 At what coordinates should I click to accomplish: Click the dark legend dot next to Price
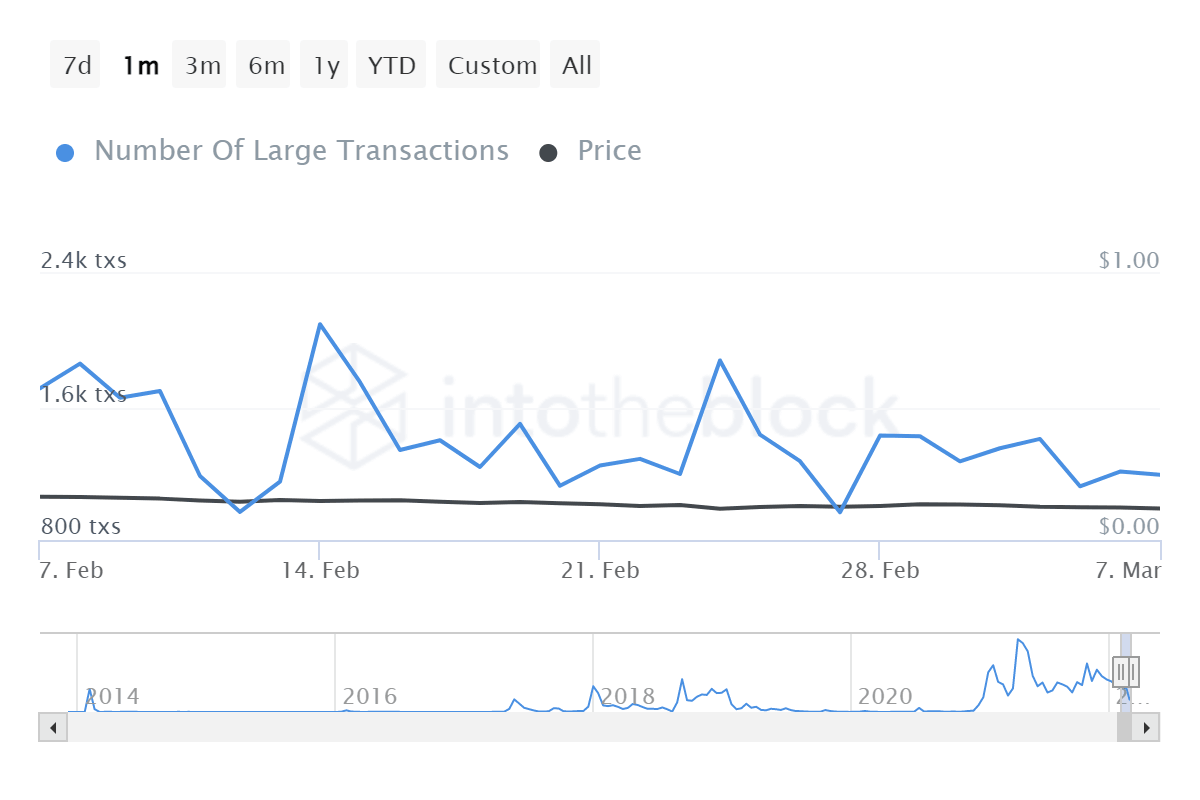pos(548,150)
